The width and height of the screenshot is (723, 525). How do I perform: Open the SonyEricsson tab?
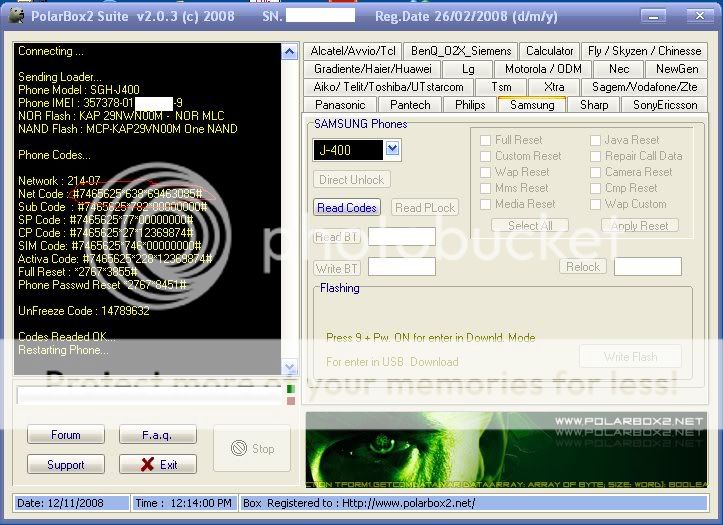click(664, 105)
